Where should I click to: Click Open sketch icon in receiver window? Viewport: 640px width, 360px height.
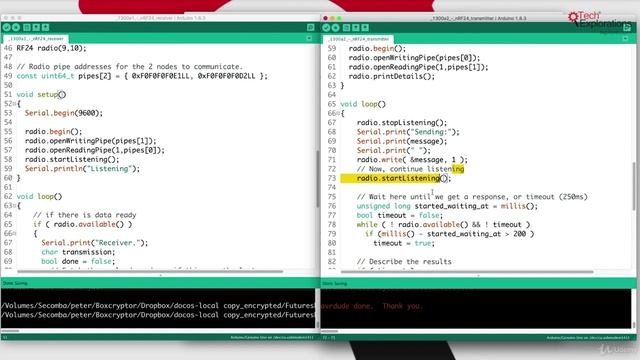(x=36, y=27)
